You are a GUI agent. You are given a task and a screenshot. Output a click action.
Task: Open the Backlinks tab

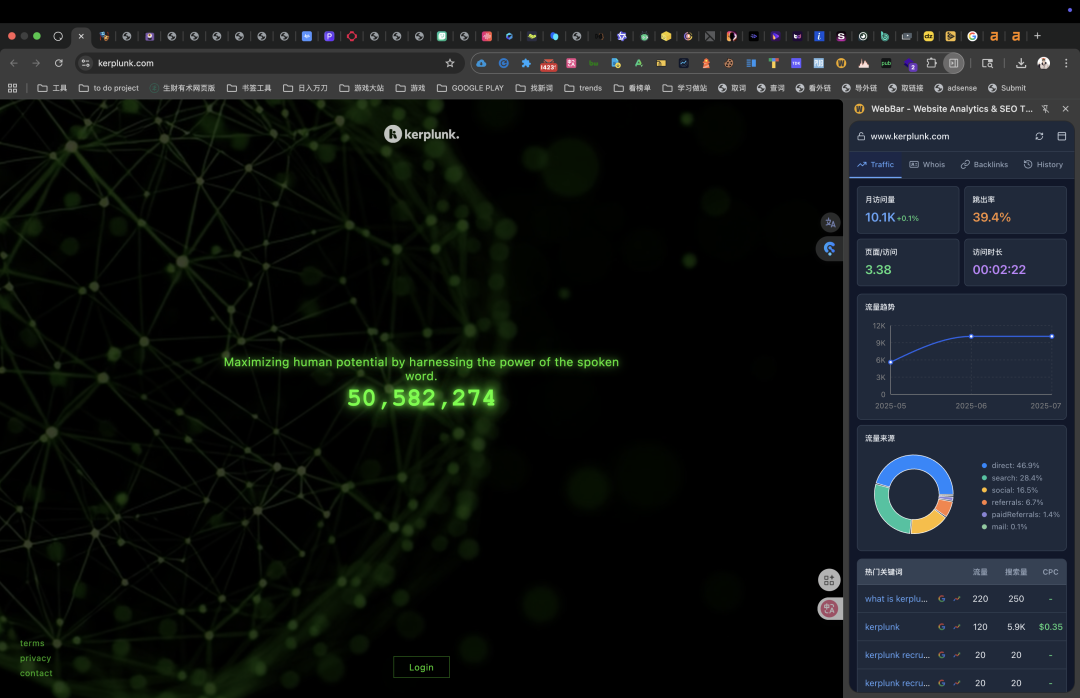click(984, 165)
